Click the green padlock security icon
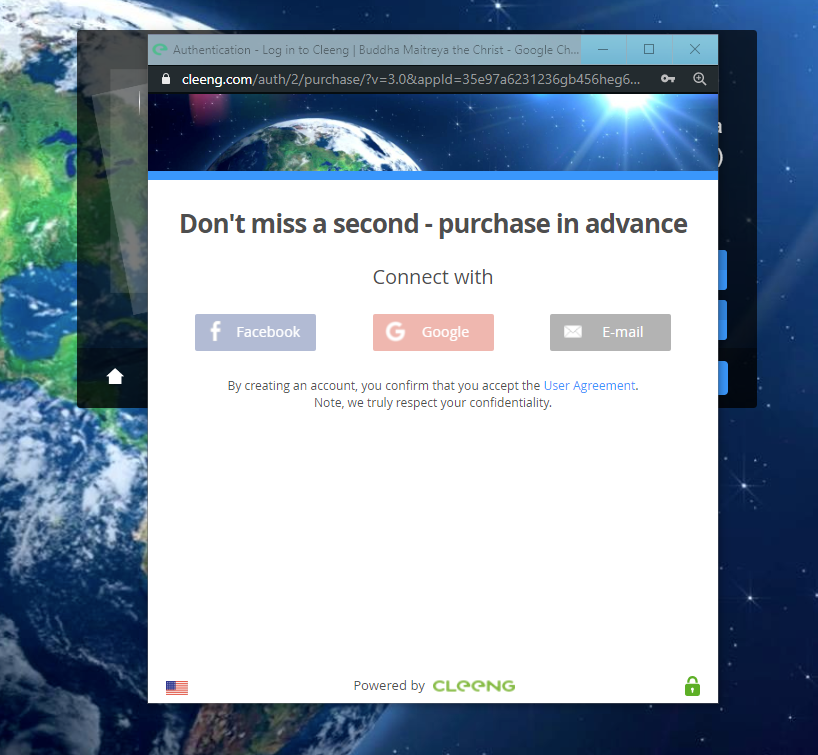The image size is (818, 755). click(692, 686)
